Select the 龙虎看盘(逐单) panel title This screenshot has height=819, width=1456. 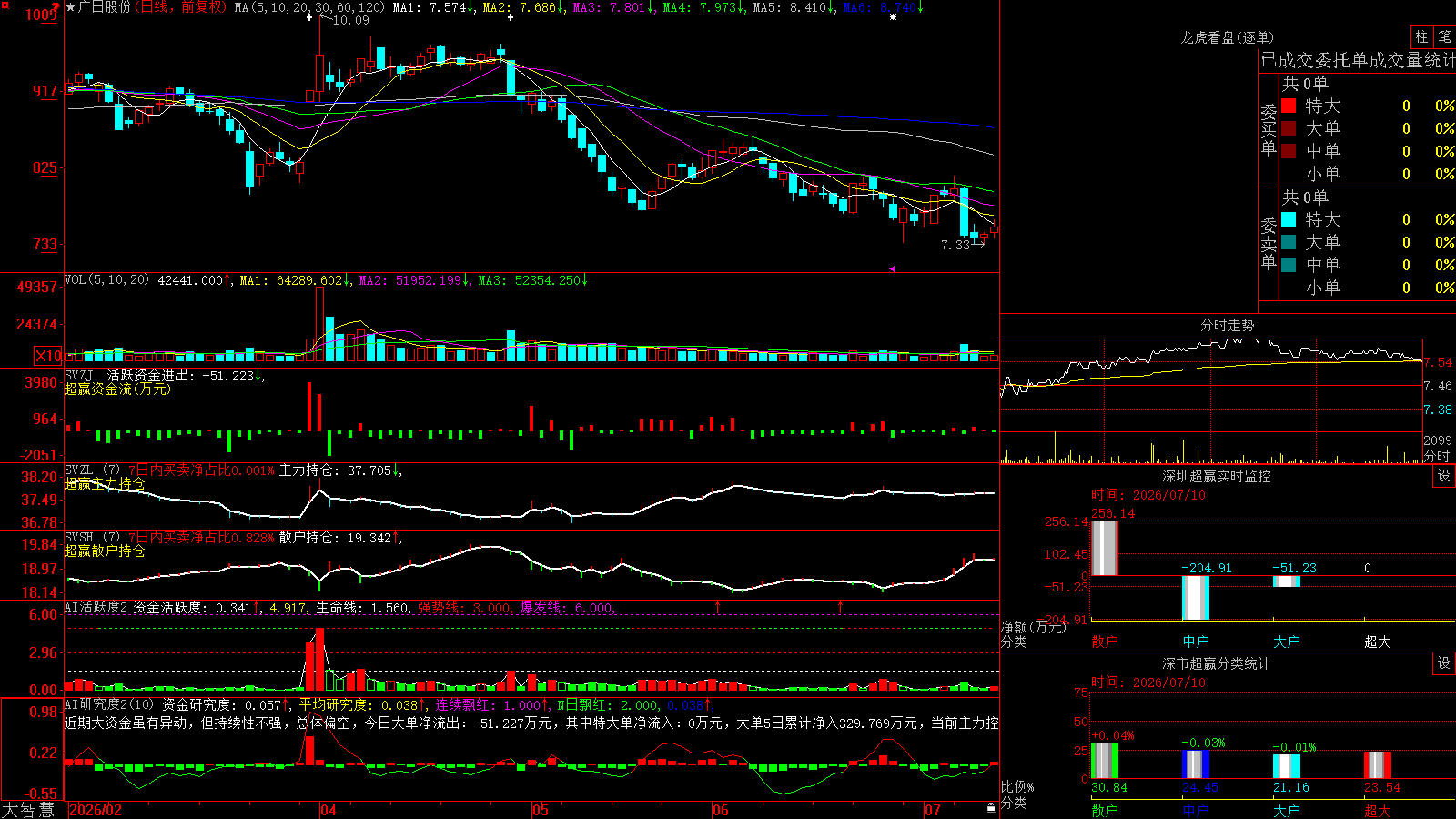[1227, 37]
